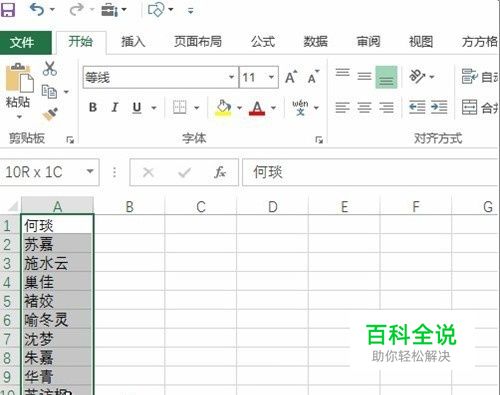The image size is (500, 395).
Task: Apply red font color
Action: coord(257,107)
